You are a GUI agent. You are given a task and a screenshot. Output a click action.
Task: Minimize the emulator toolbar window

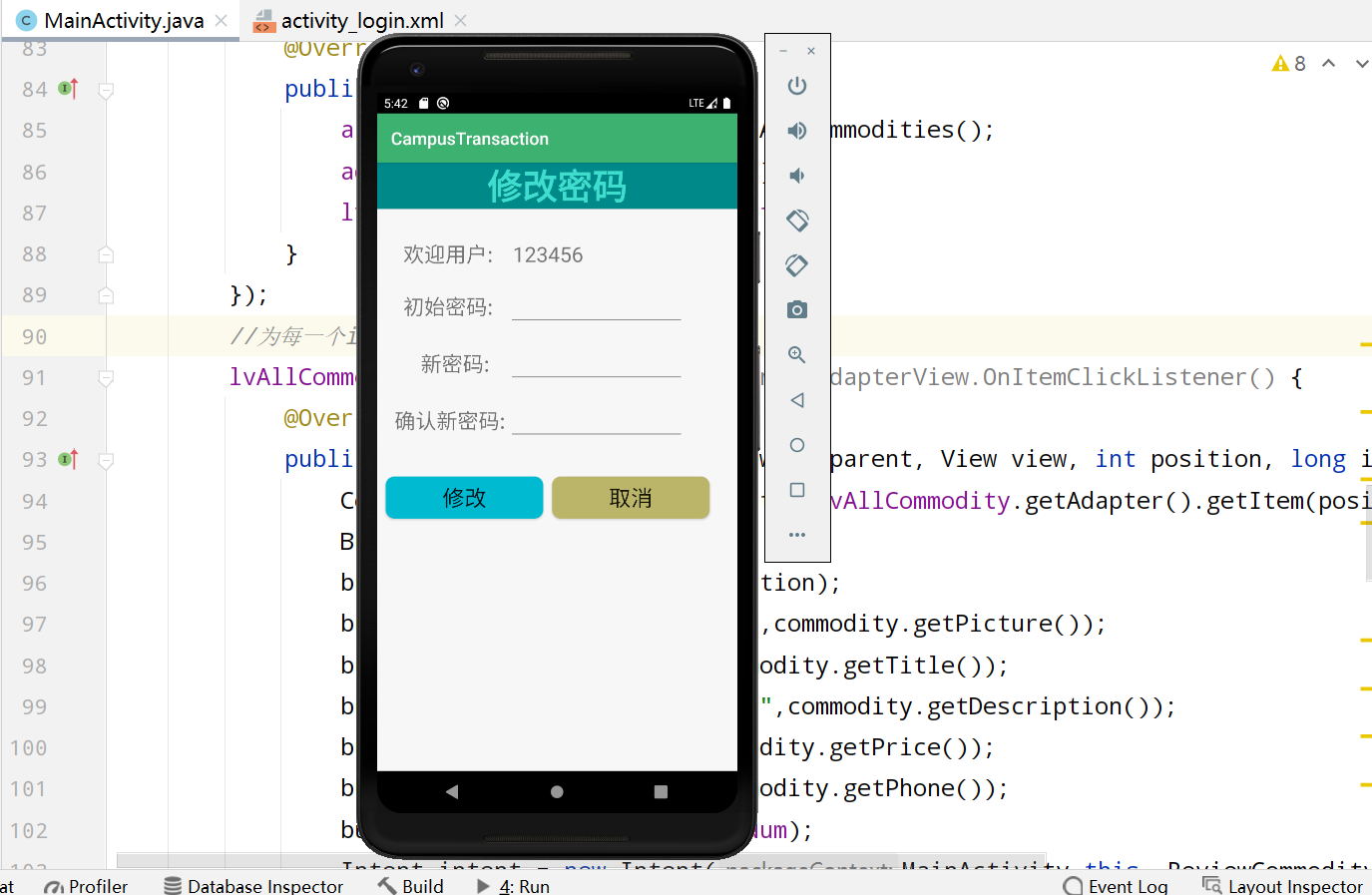click(x=783, y=51)
